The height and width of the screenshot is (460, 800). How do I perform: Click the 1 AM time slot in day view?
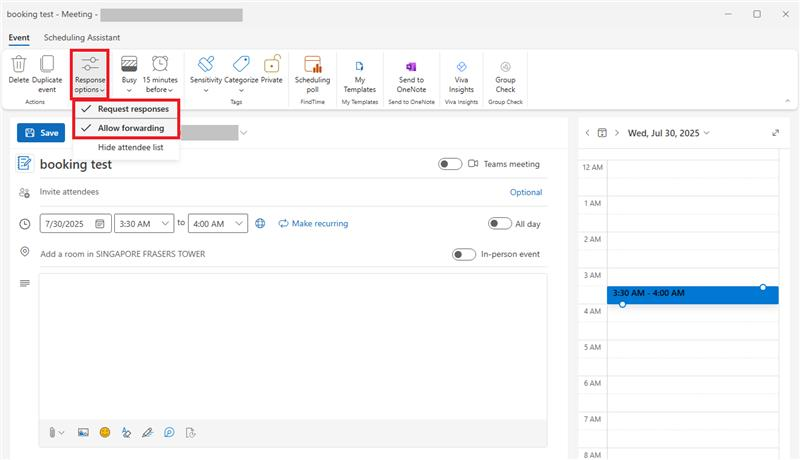pyautogui.click(x=693, y=214)
